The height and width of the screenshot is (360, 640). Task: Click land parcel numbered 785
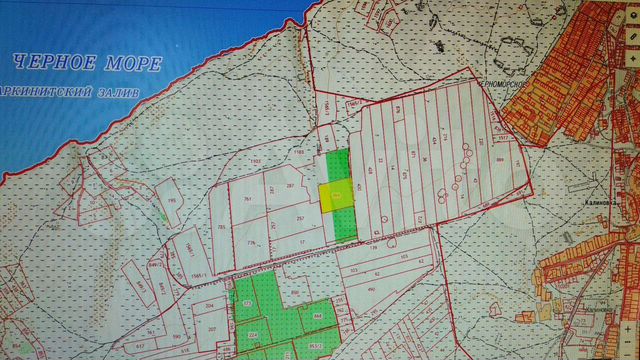221,228
